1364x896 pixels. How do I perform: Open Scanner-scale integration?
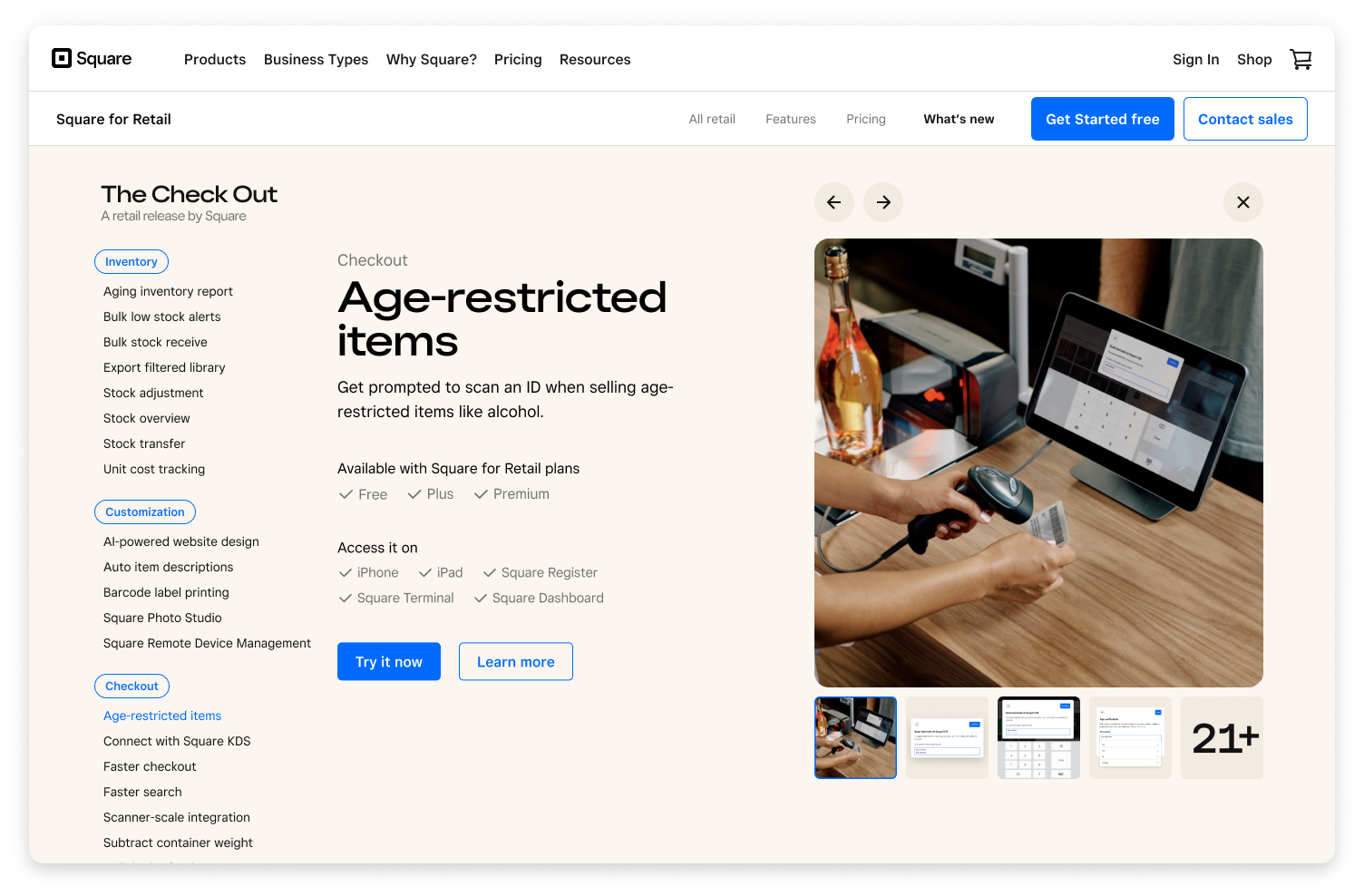pos(177,817)
